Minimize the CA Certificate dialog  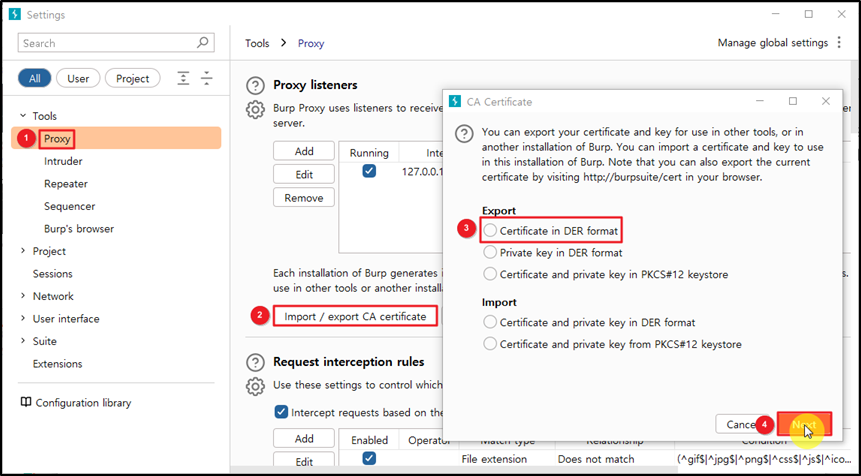760,101
